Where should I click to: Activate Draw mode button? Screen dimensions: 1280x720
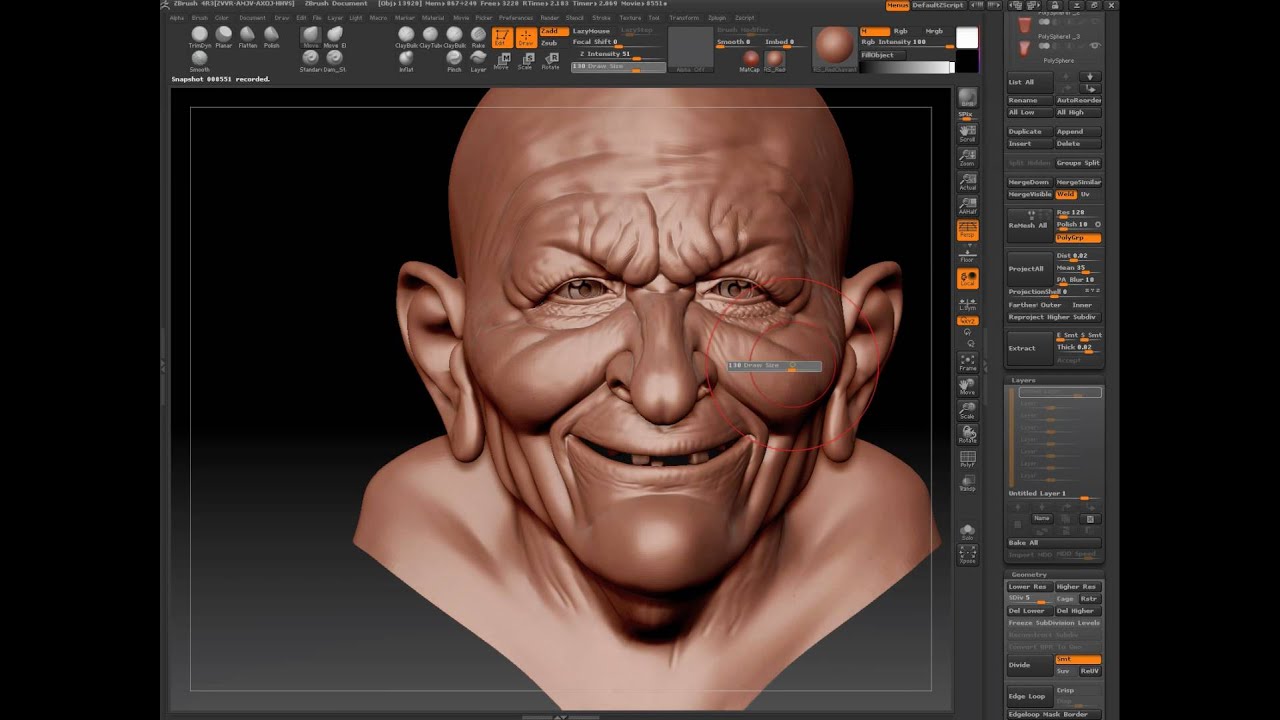[525, 37]
